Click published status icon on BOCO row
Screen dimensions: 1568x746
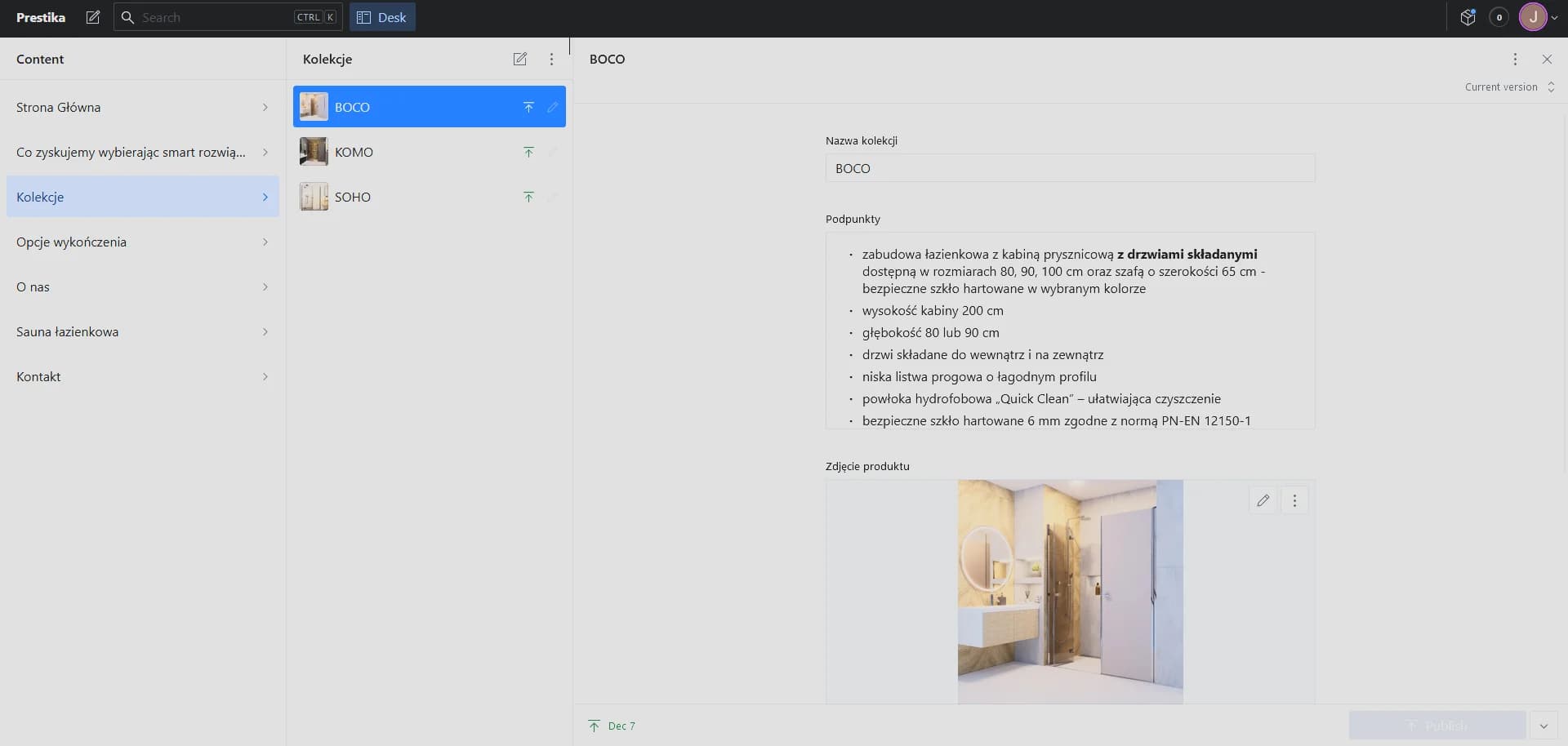coord(528,107)
